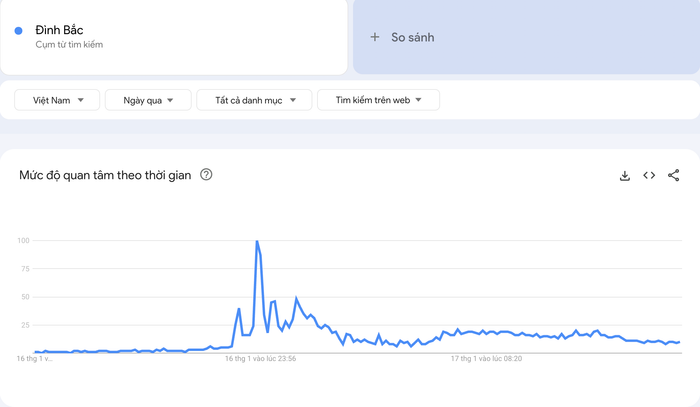Share the interest over time chart
This screenshot has height=407, width=700.
click(x=673, y=175)
